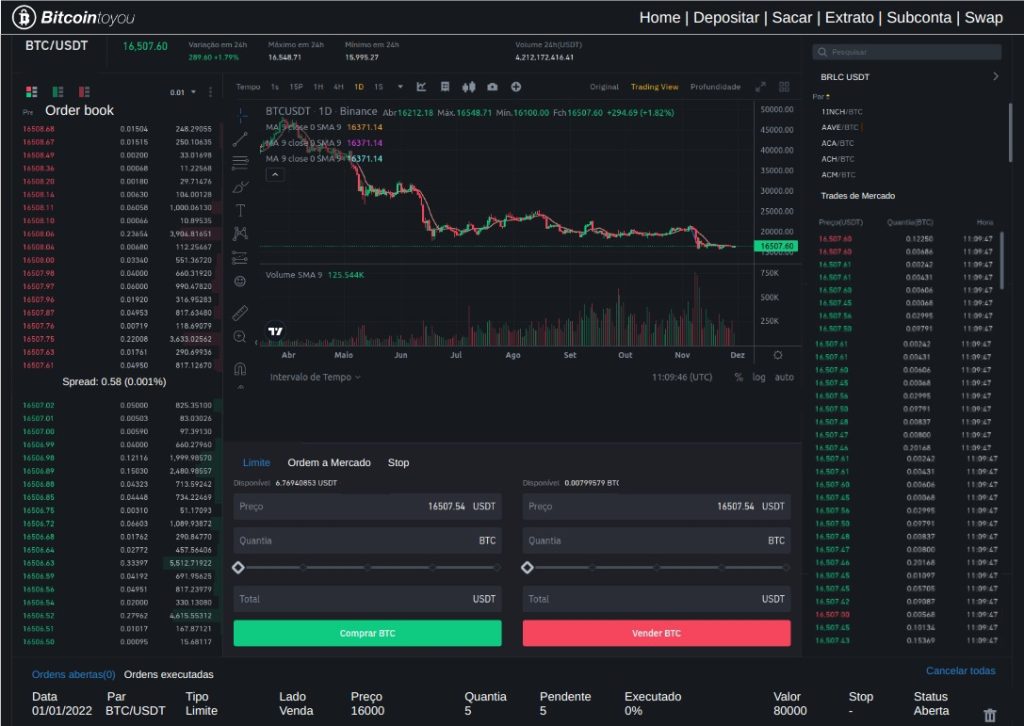
Task: Open the Intervalo de Tempo dropdown
Action: click(x=315, y=377)
